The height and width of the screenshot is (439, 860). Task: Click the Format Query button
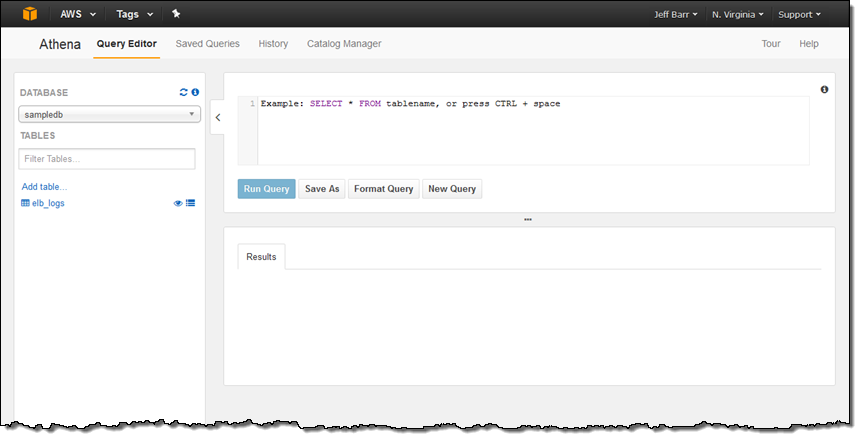point(383,189)
